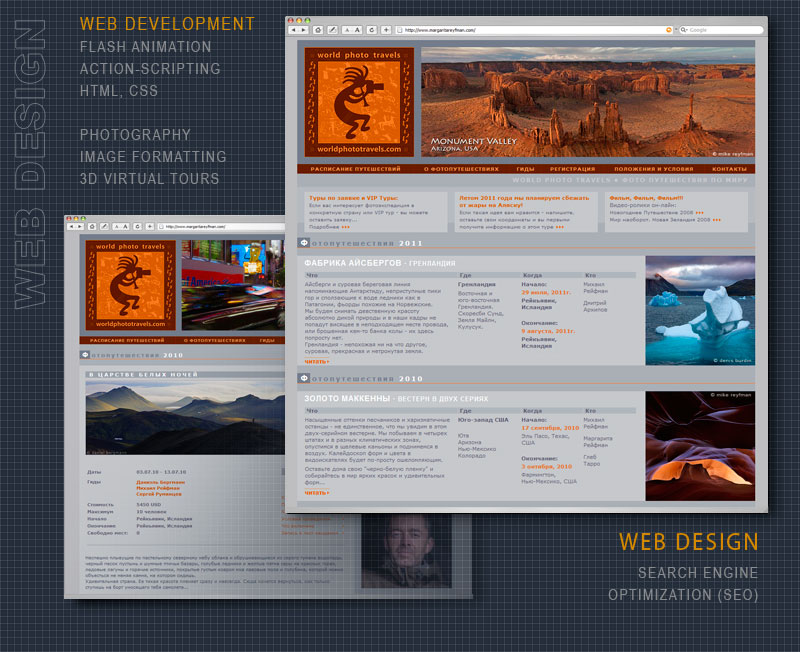Open РАСПИСАНИЕ ПУТЕШЕСТВИЙ menu in front window
The image size is (800, 652).
[x=355, y=169]
